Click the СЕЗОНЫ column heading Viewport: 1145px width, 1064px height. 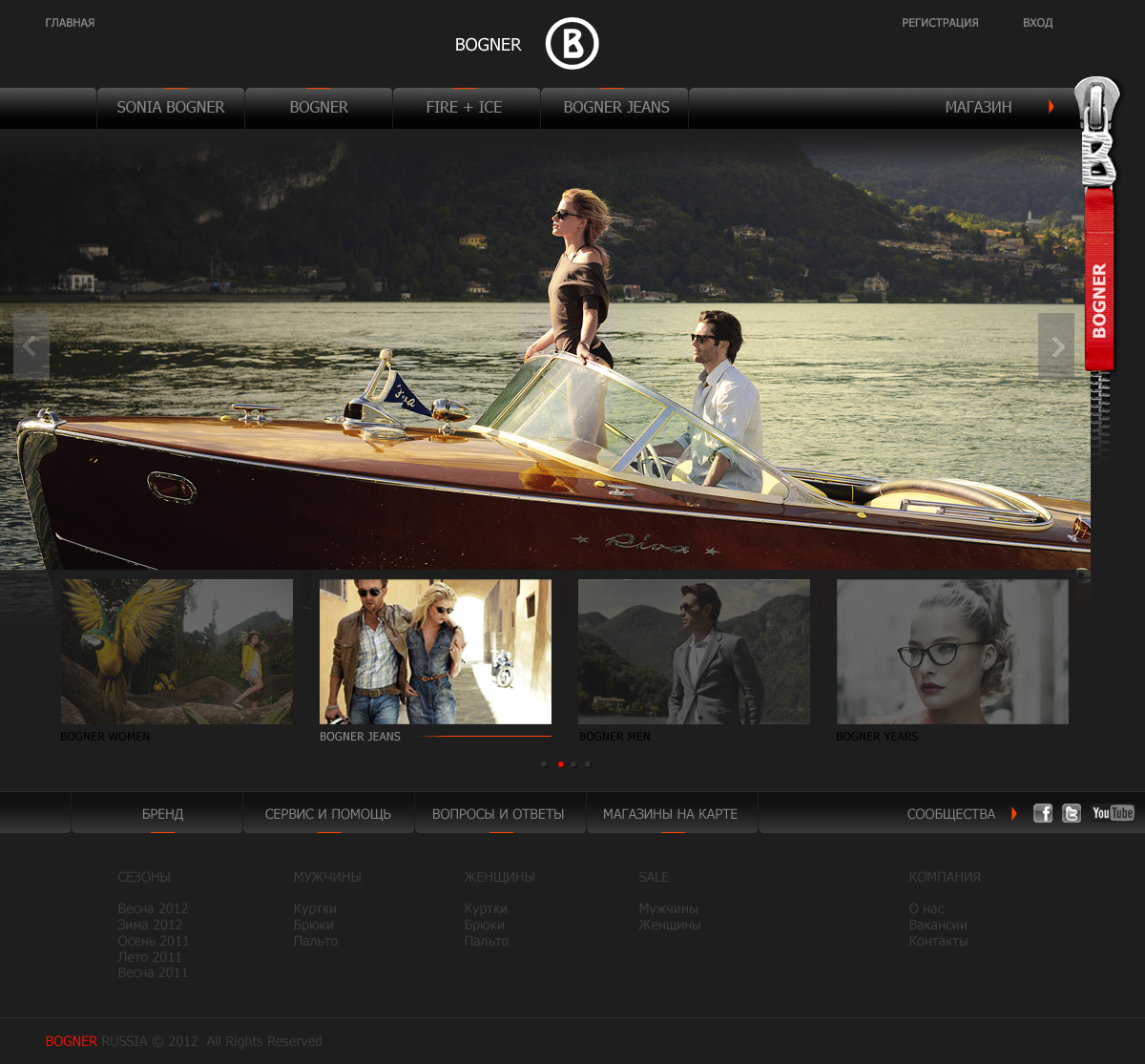144,877
